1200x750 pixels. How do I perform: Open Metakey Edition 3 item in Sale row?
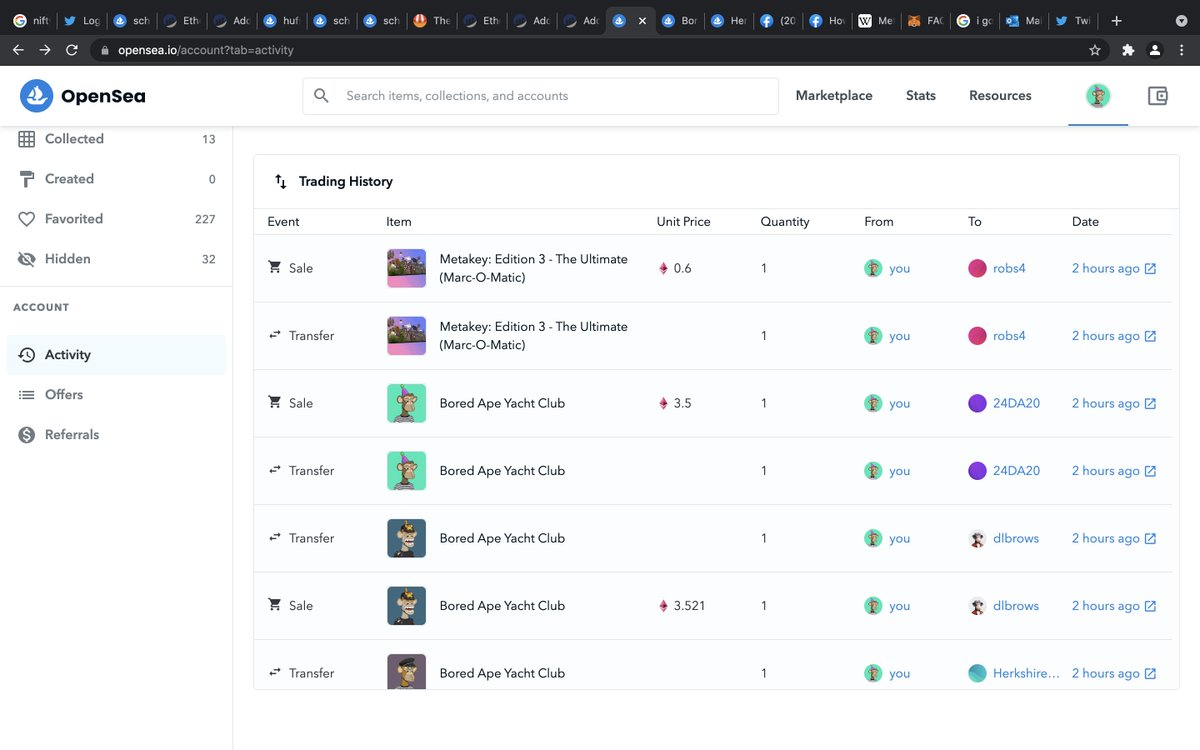pyautogui.click(x=534, y=268)
